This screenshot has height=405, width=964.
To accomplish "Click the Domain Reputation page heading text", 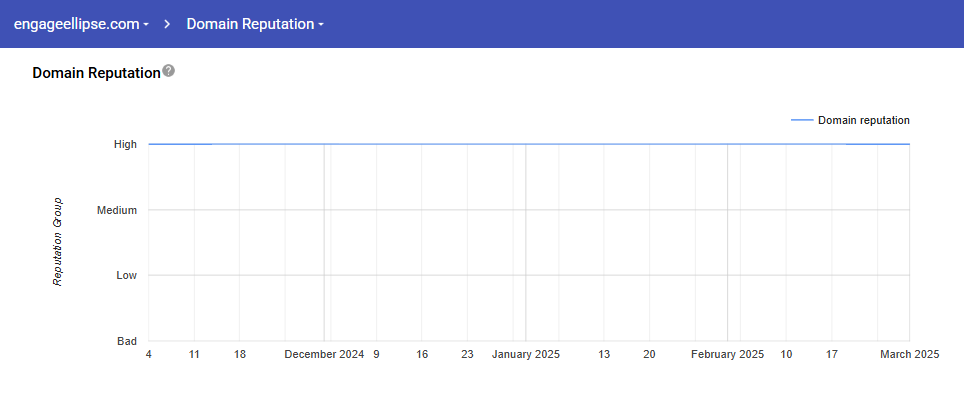I will click(x=96, y=73).
